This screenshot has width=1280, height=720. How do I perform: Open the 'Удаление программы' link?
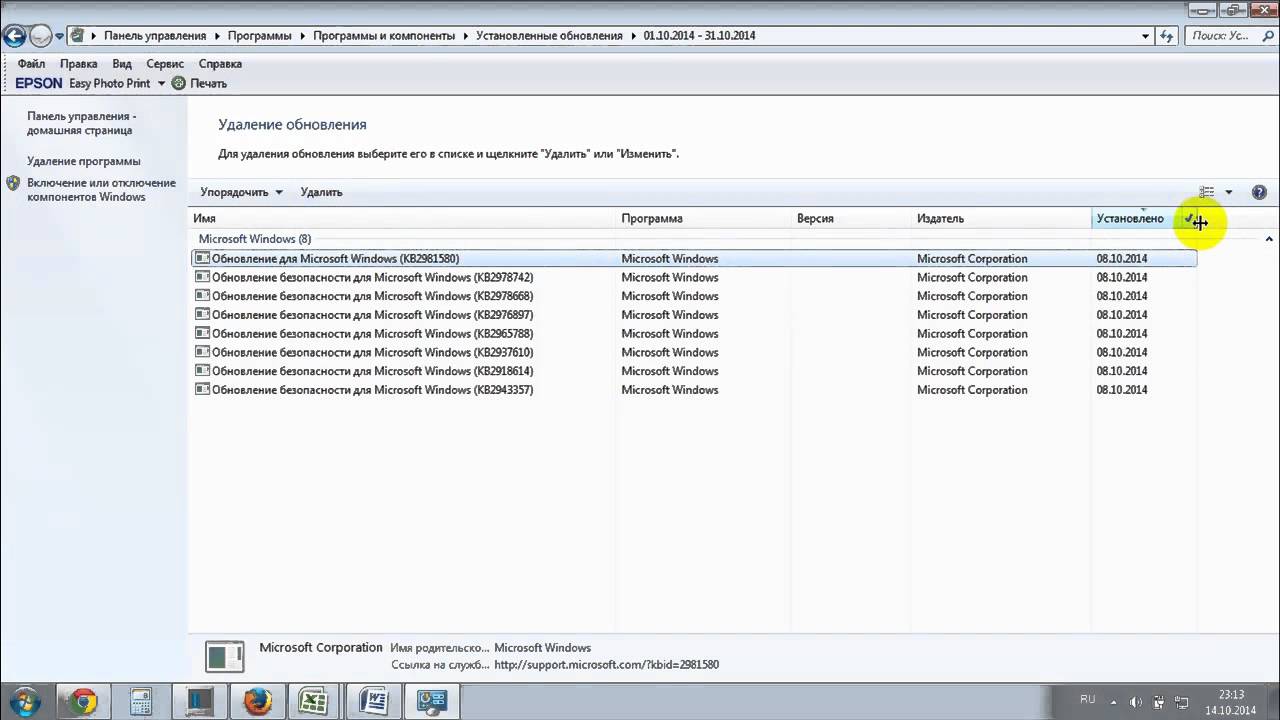point(84,161)
